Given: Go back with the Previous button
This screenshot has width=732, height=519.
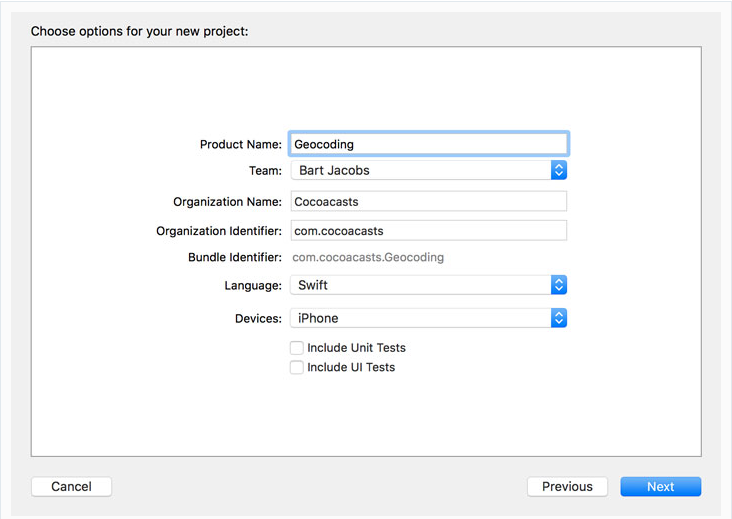Looking at the screenshot, I should [x=567, y=487].
